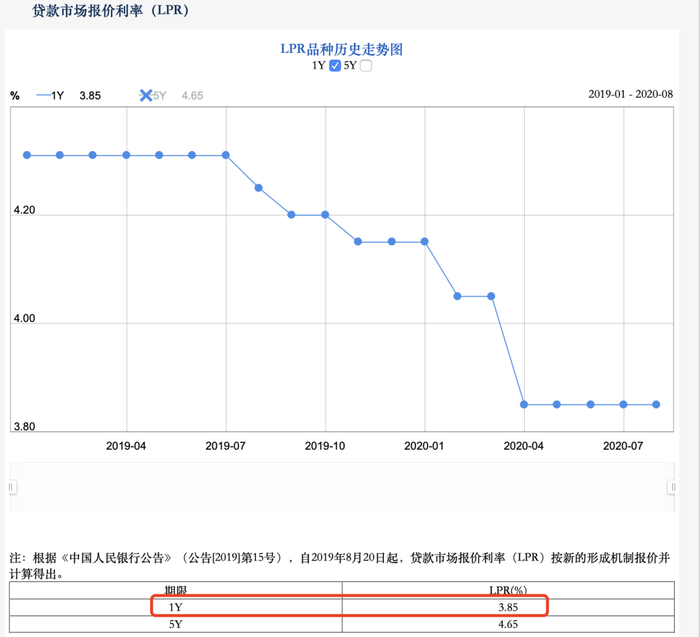Viewport: 700px width, 637px height.
Task: Click the 4.00 y-axis label
Action: tap(24, 318)
